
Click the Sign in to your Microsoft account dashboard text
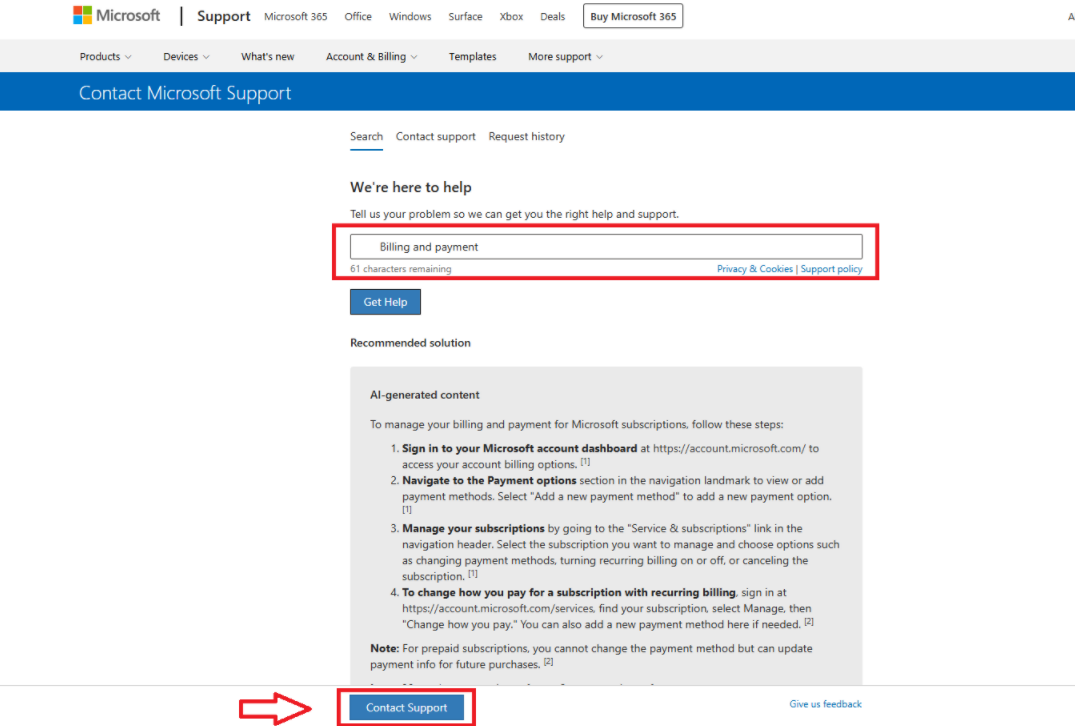click(x=519, y=448)
